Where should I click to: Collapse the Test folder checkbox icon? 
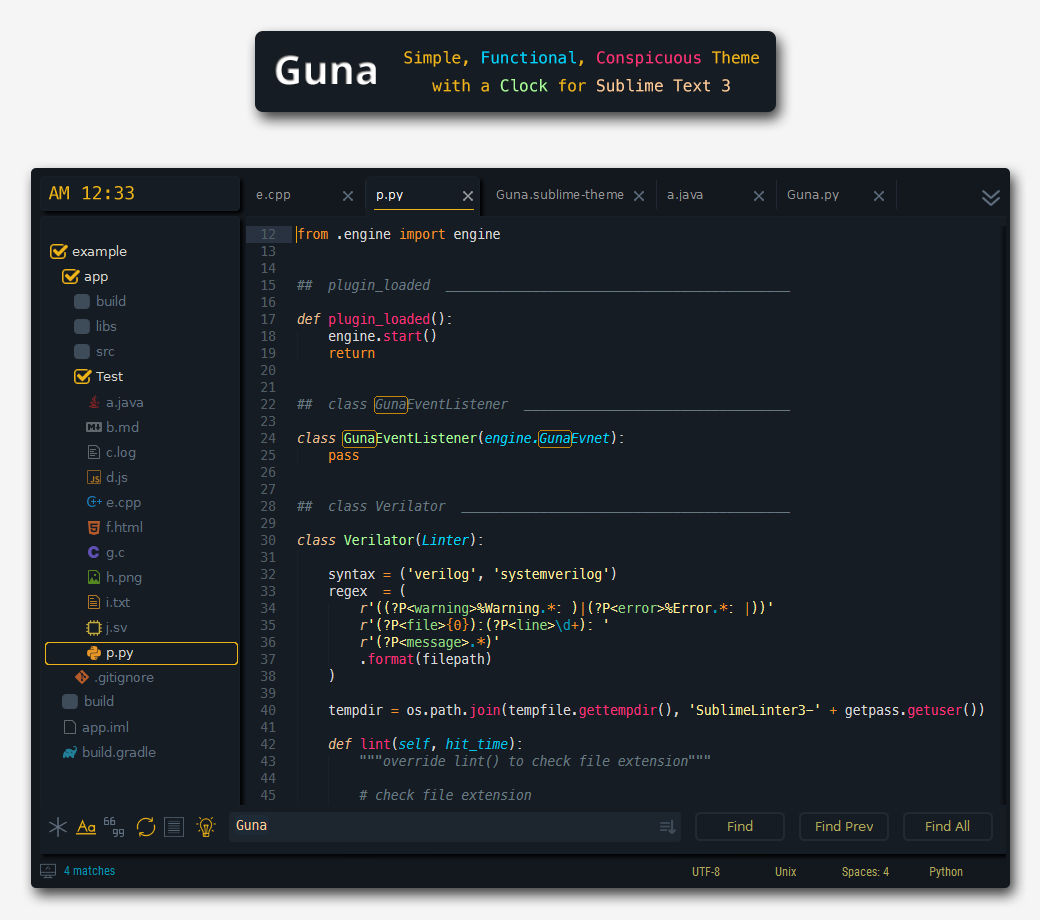point(82,377)
